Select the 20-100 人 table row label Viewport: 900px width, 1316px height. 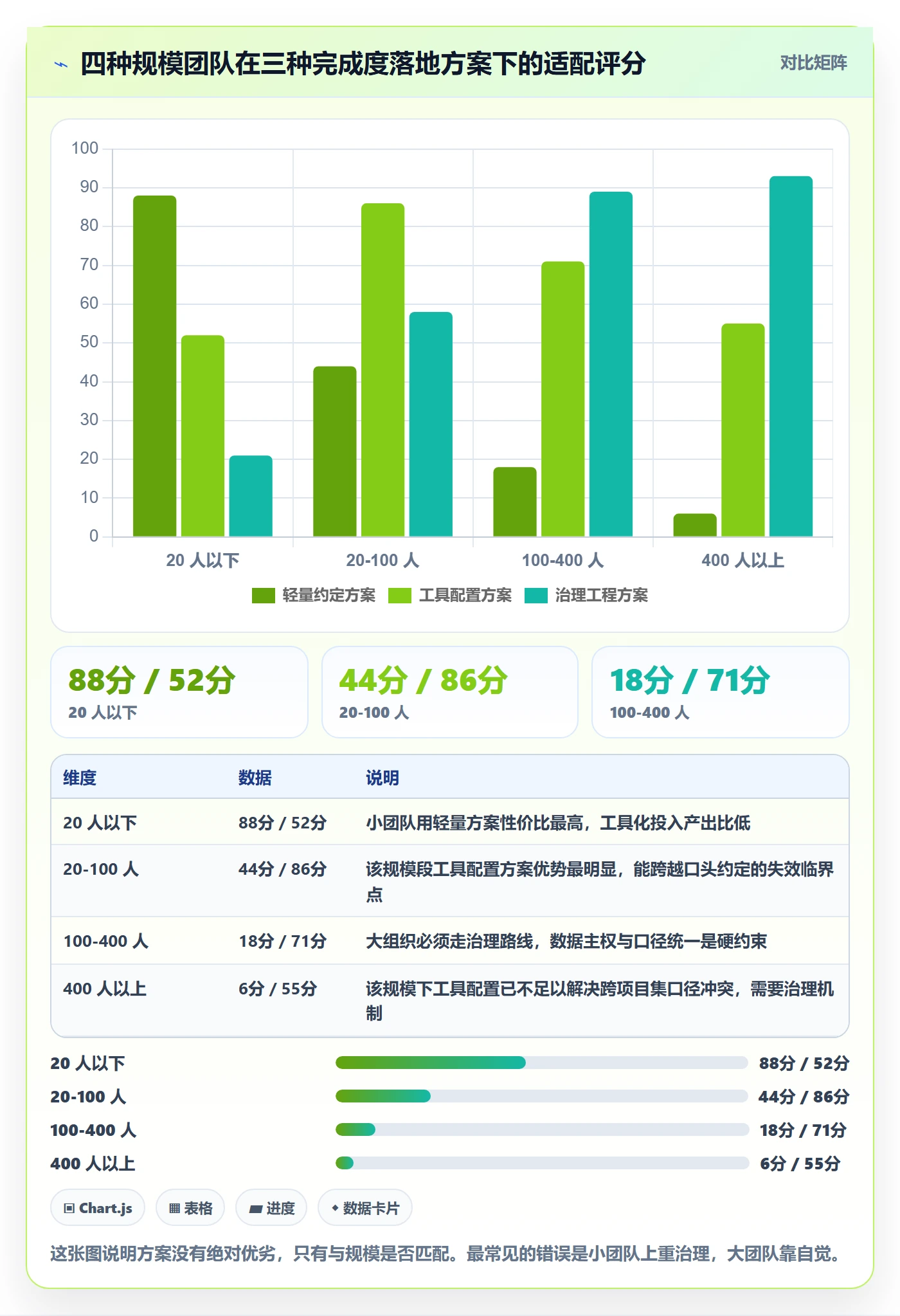101,869
